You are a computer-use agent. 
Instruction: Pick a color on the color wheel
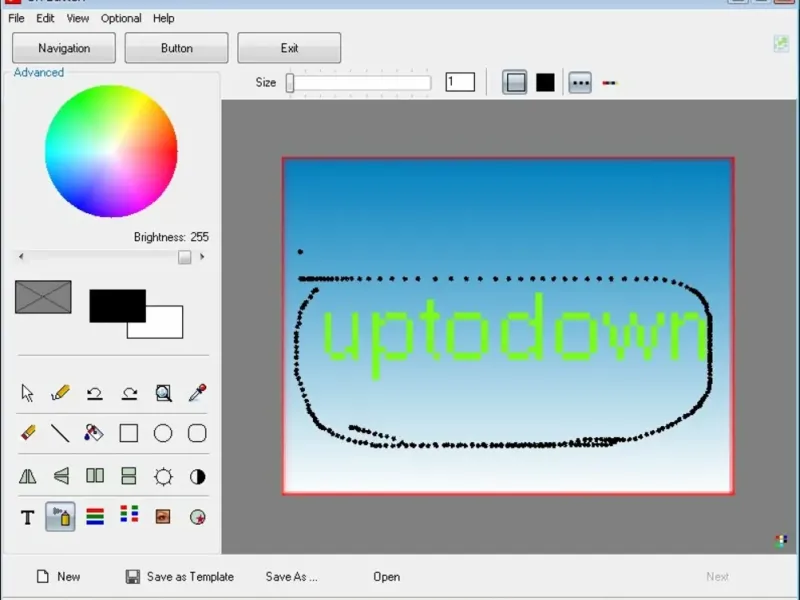tap(111, 151)
